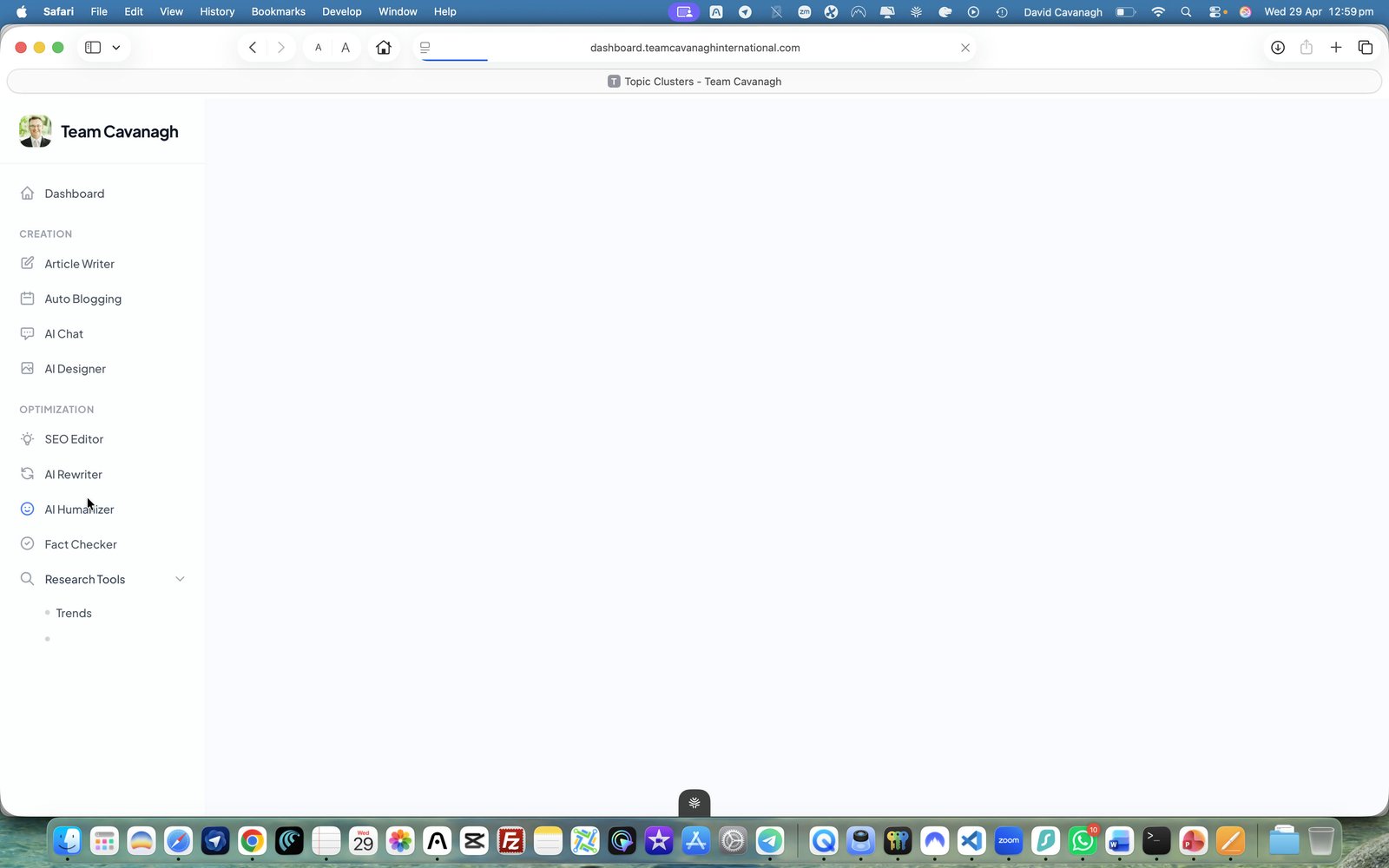Click the Fact Checker checkmark icon
Viewport: 1389px width, 868px height.
tap(27, 544)
